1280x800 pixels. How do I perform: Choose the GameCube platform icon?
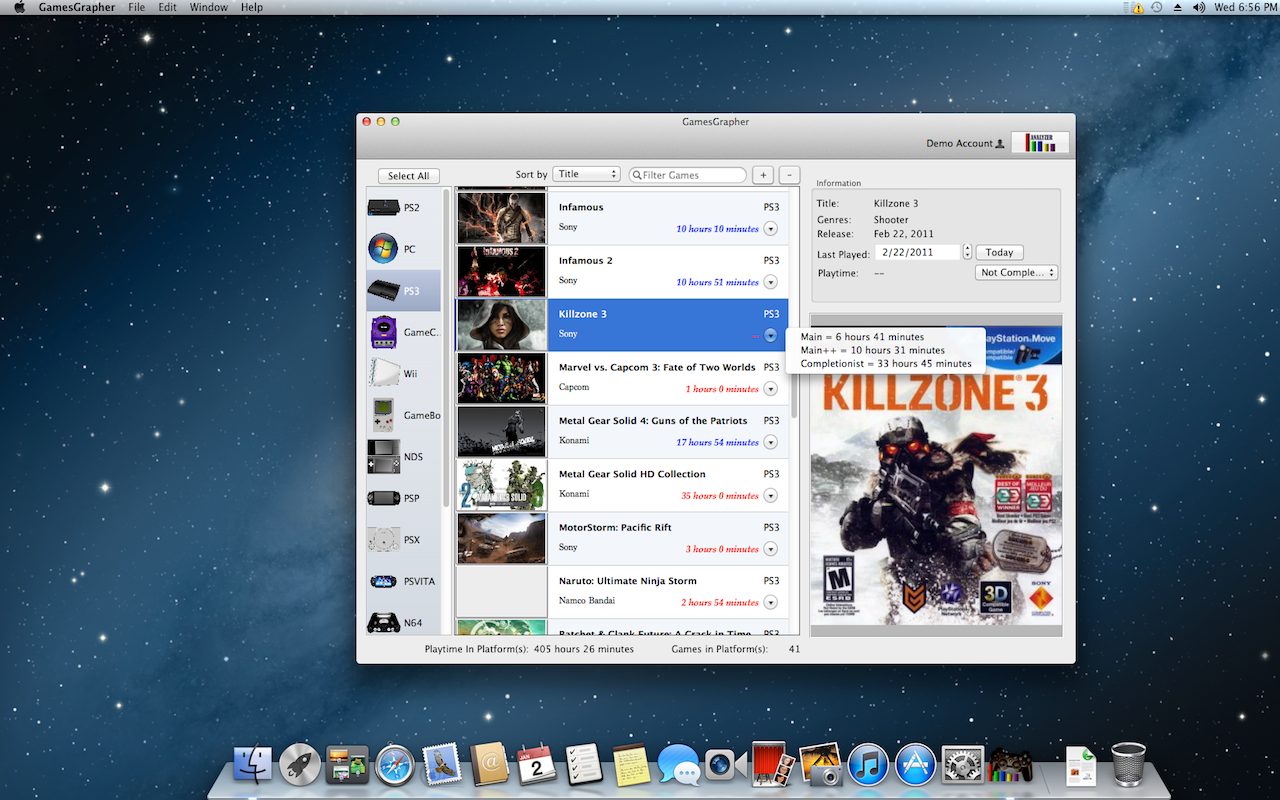tap(383, 332)
